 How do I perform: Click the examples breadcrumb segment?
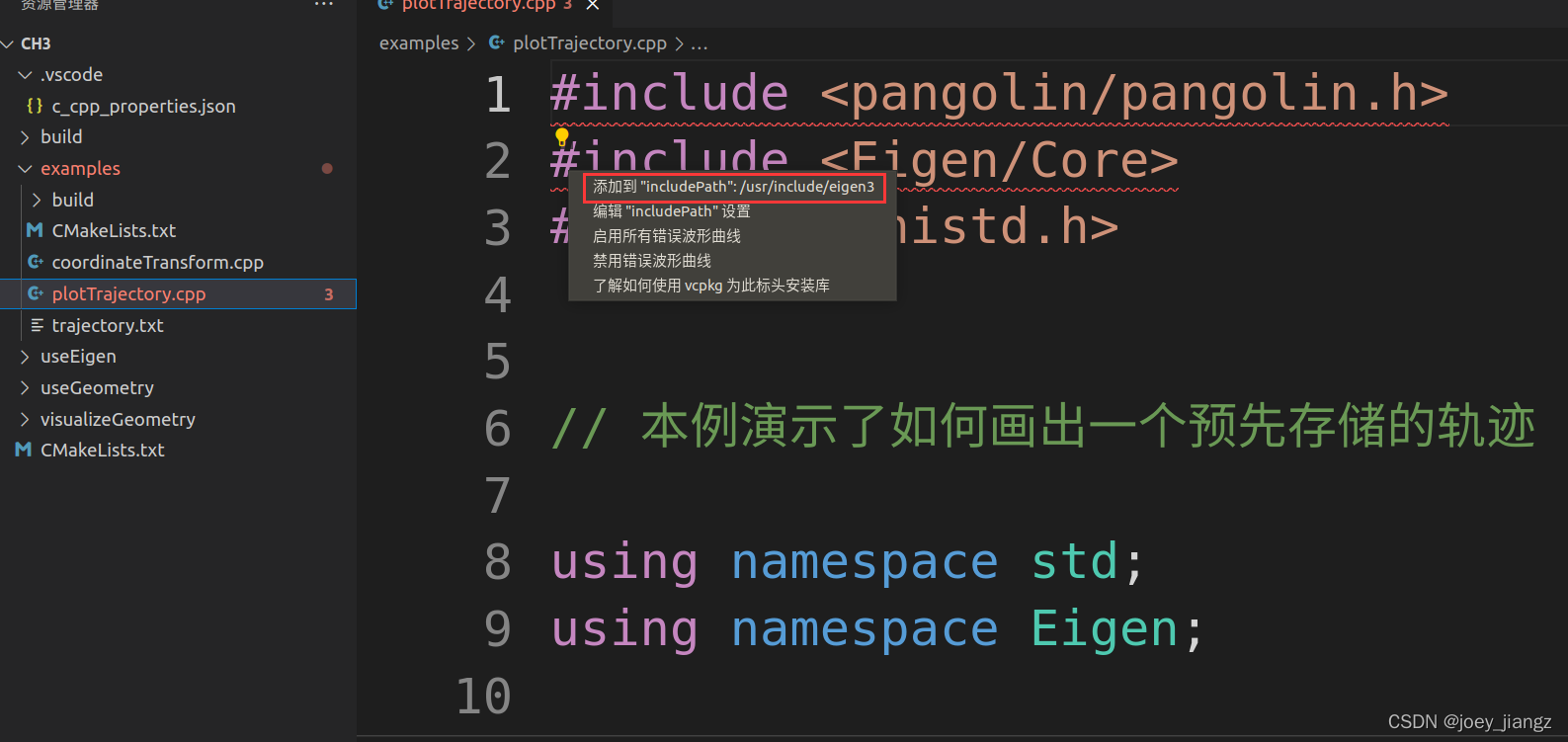(419, 42)
